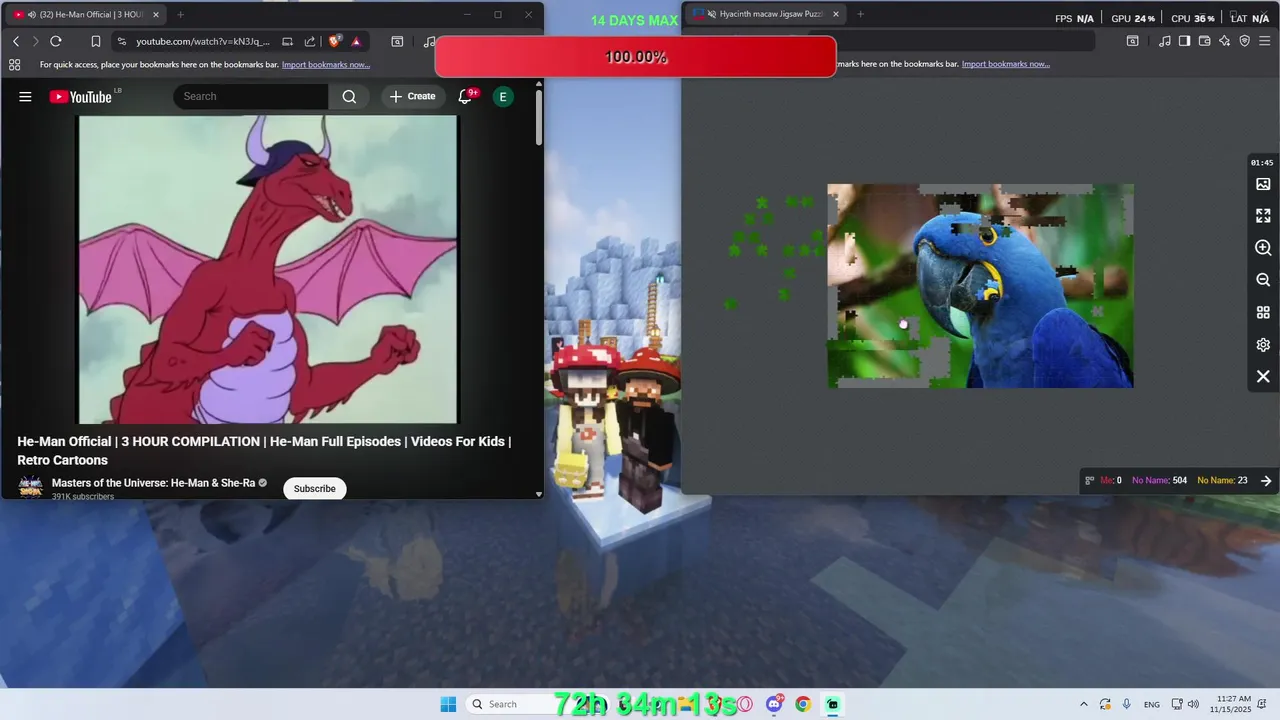
Task: Go back in the YouTube browser window
Action: [x=16, y=41]
